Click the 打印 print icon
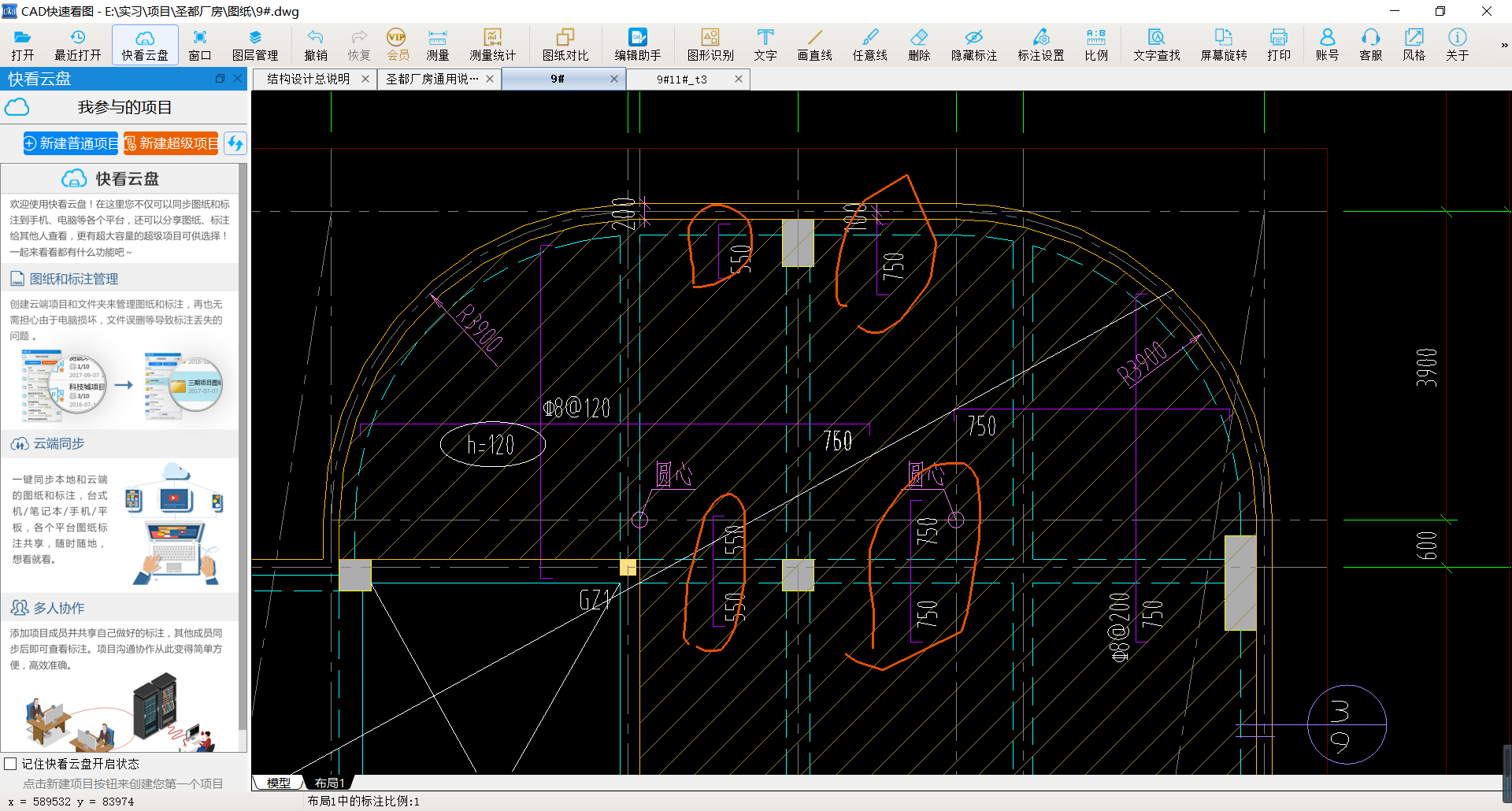This screenshot has width=1512, height=811. click(1279, 45)
